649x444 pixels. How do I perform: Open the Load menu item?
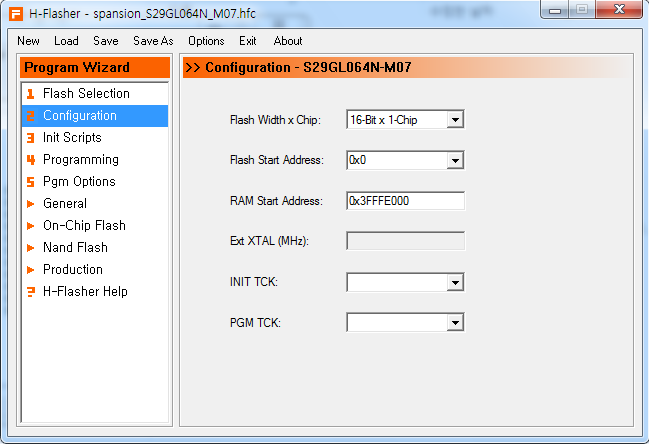click(66, 41)
